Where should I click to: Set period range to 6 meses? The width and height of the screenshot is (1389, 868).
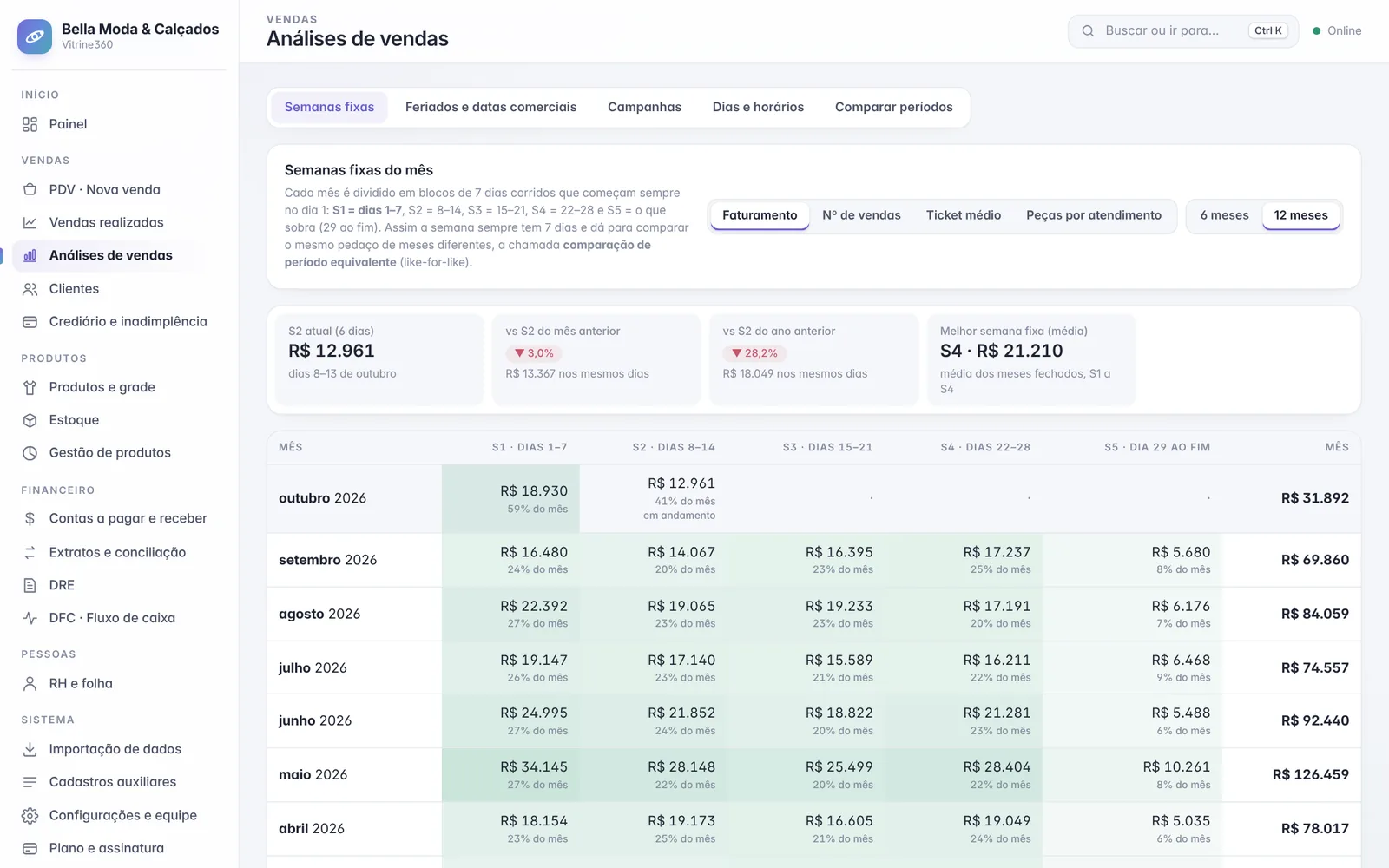pyautogui.click(x=1224, y=215)
